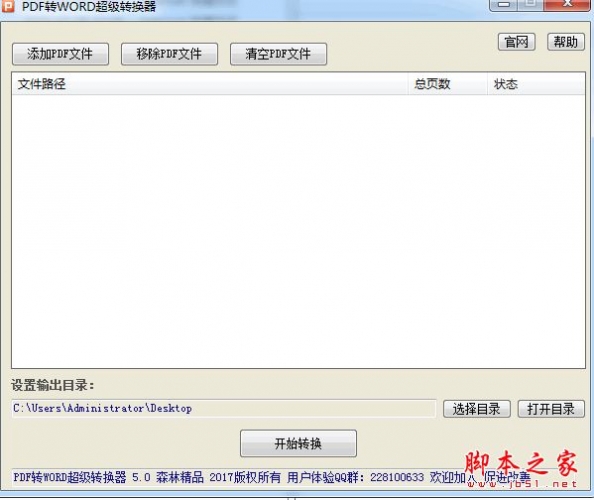Click the 设置输出目录 label
This screenshot has height=500, width=594.
point(52,385)
